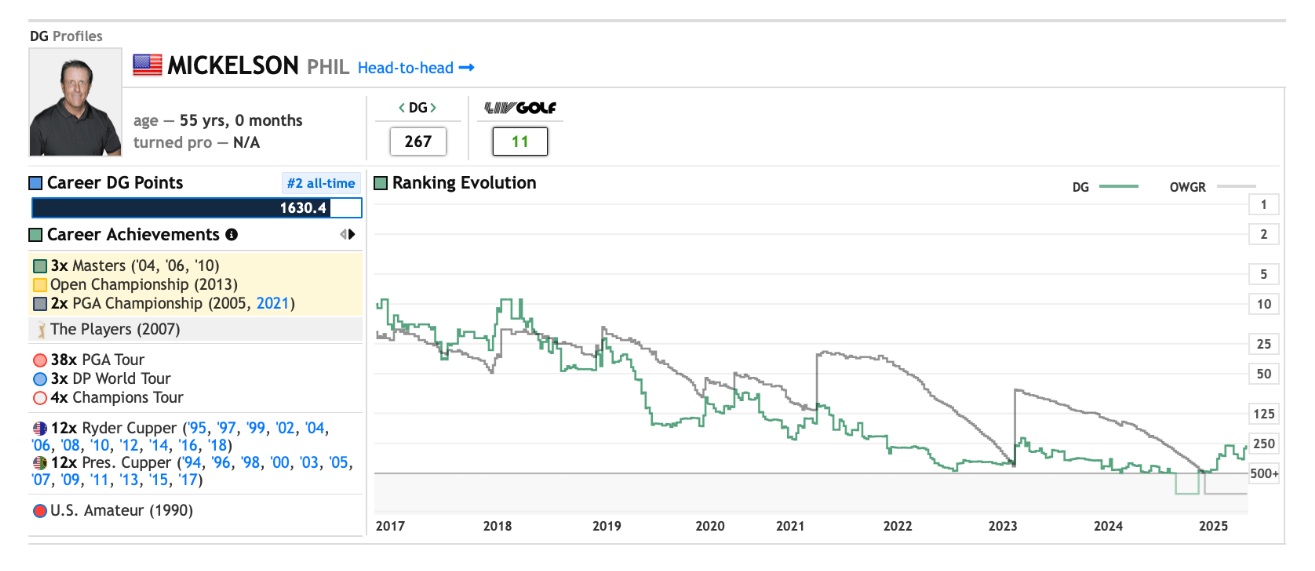This screenshot has width=1315, height=571.
Task: Open the '94 Presidents Cup link
Action: (191, 463)
